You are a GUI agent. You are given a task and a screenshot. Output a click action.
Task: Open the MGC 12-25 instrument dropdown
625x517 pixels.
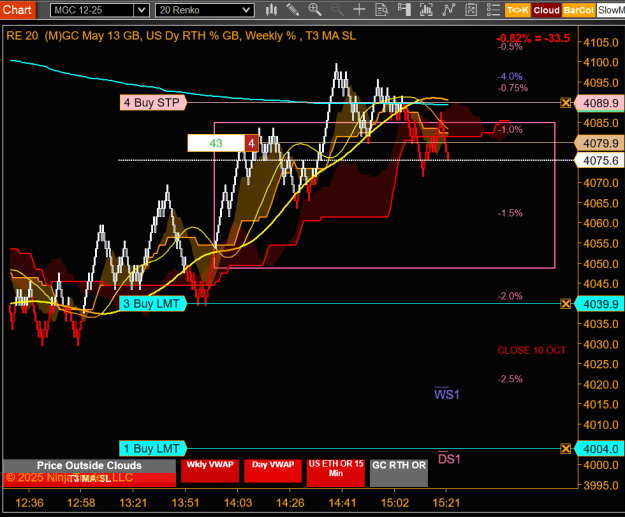coord(141,10)
